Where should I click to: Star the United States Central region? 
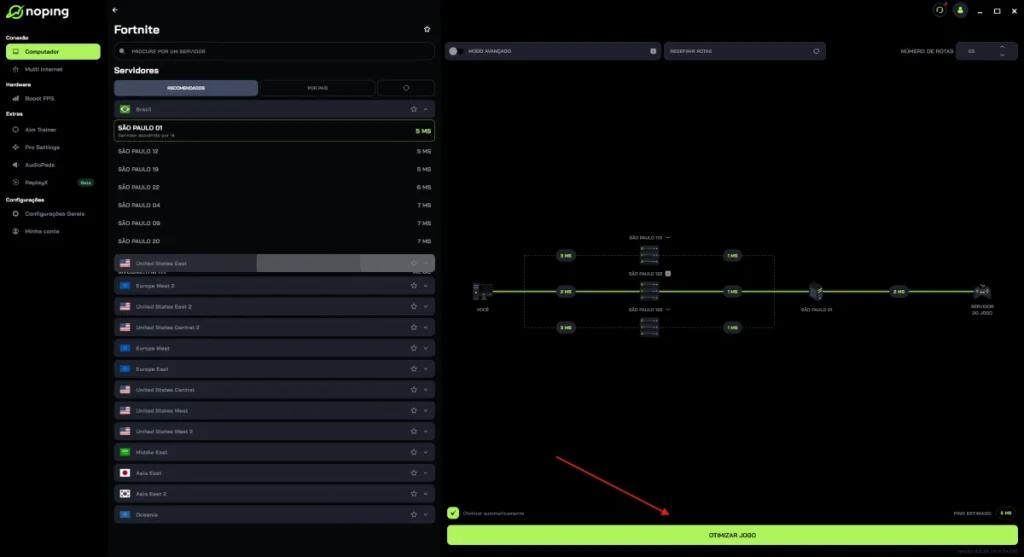tap(413, 390)
